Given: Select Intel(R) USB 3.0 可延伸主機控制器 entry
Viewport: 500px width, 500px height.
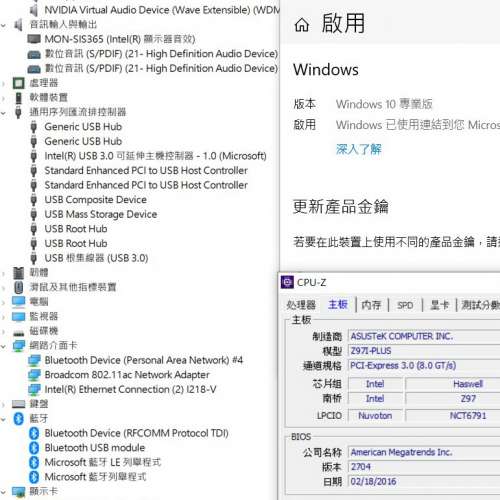Looking at the screenshot, I should (155, 156).
